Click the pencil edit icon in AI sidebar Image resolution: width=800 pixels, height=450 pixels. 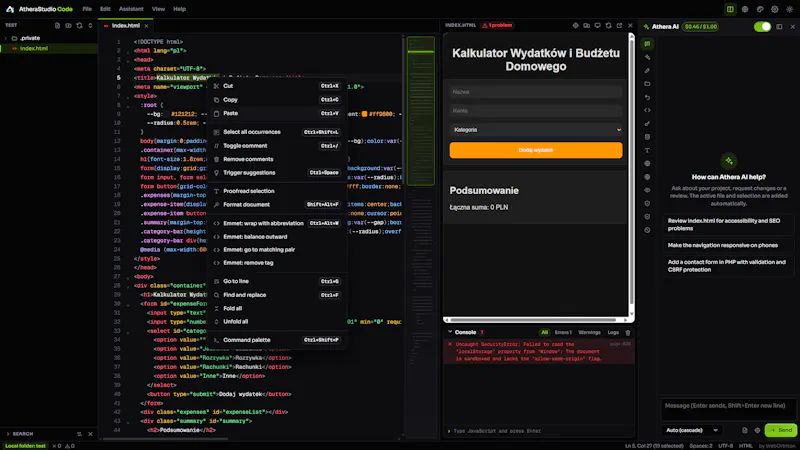(x=647, y=70)
